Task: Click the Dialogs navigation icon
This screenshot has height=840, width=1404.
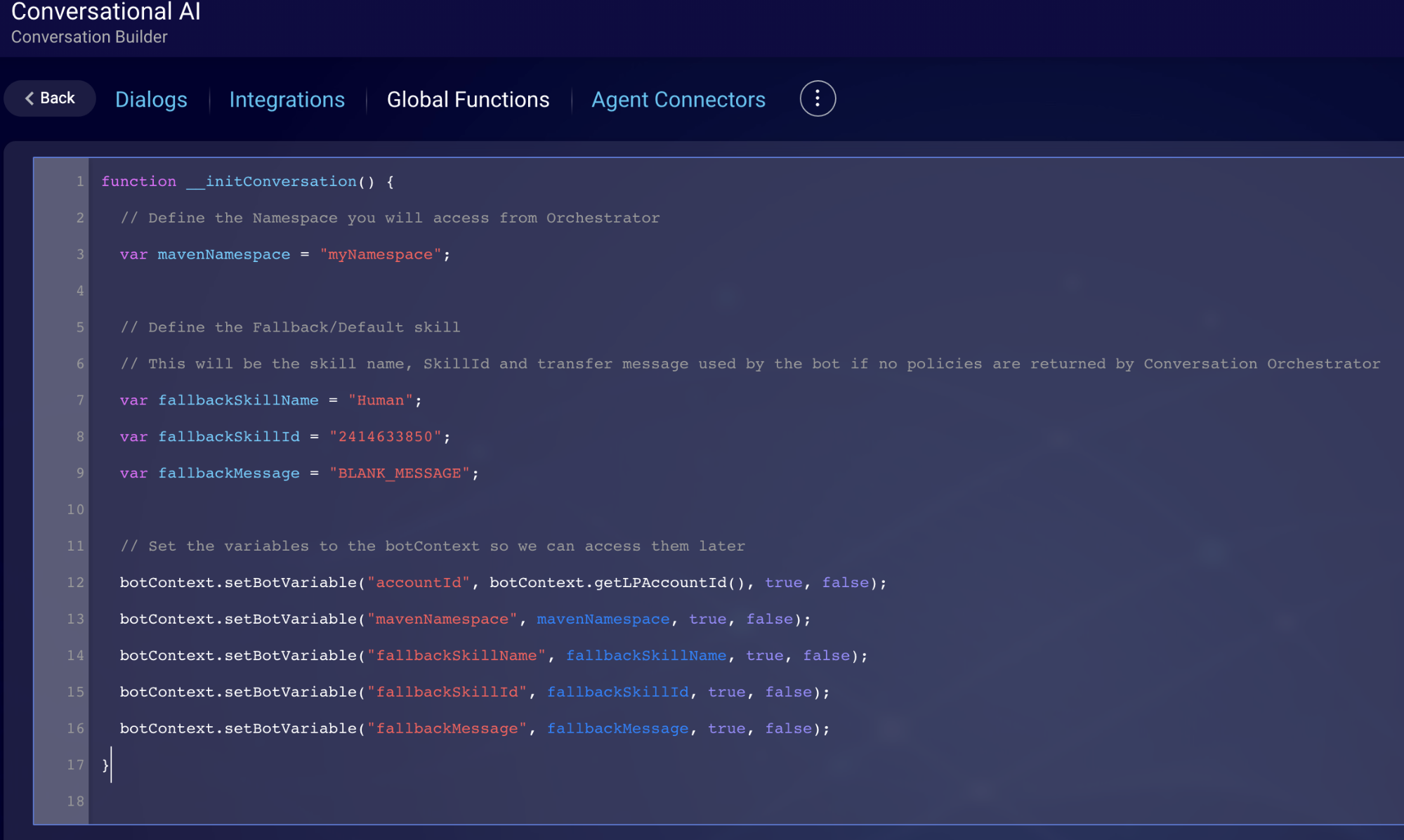Action: [x=151, y=99]
